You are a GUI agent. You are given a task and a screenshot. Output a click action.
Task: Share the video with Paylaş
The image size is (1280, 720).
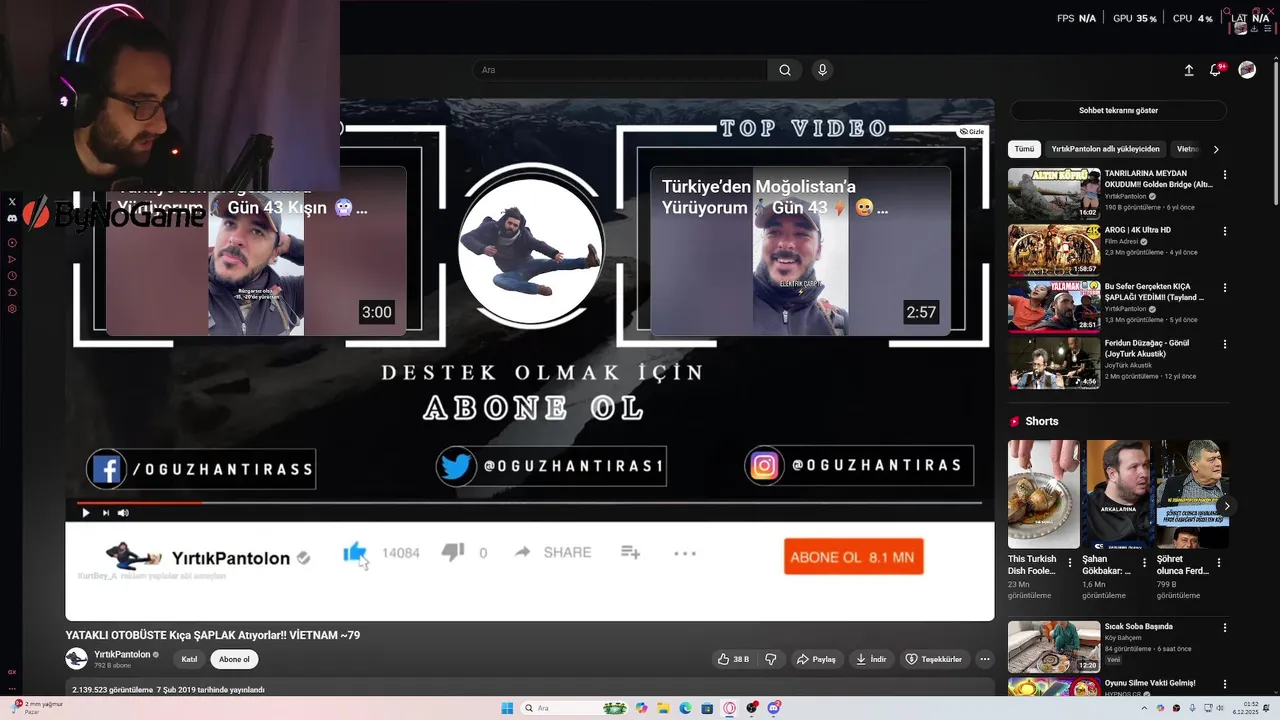pyautogui.click(x=816, y=659)
